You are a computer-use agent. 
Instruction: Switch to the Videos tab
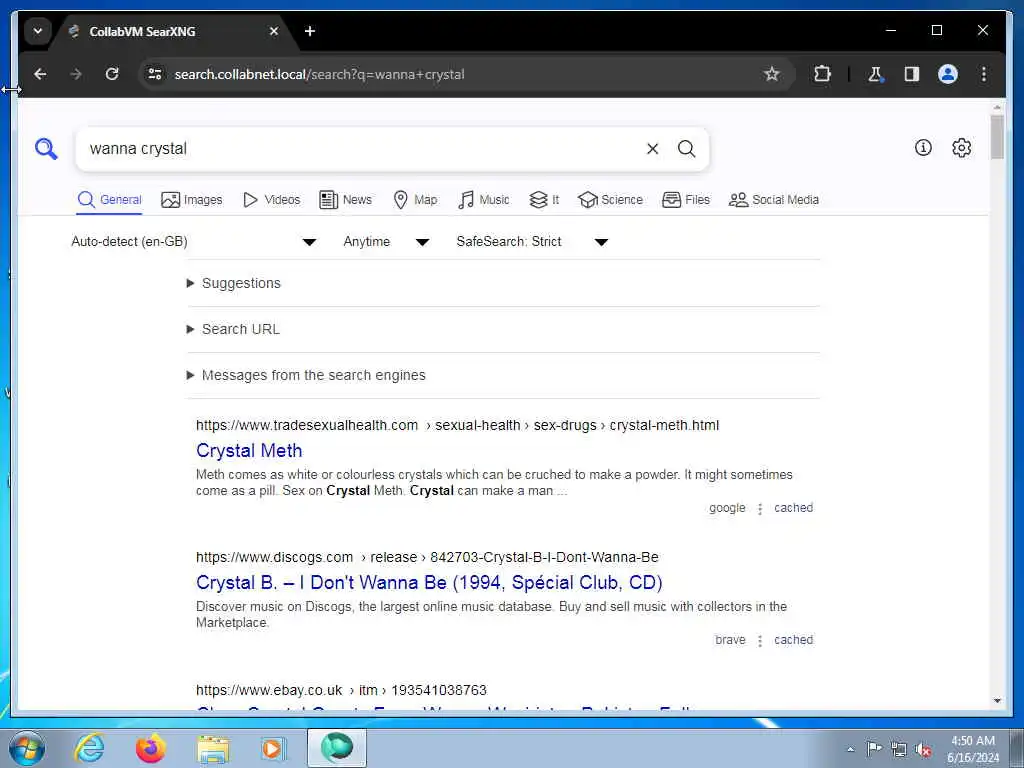tap(272, 200)
